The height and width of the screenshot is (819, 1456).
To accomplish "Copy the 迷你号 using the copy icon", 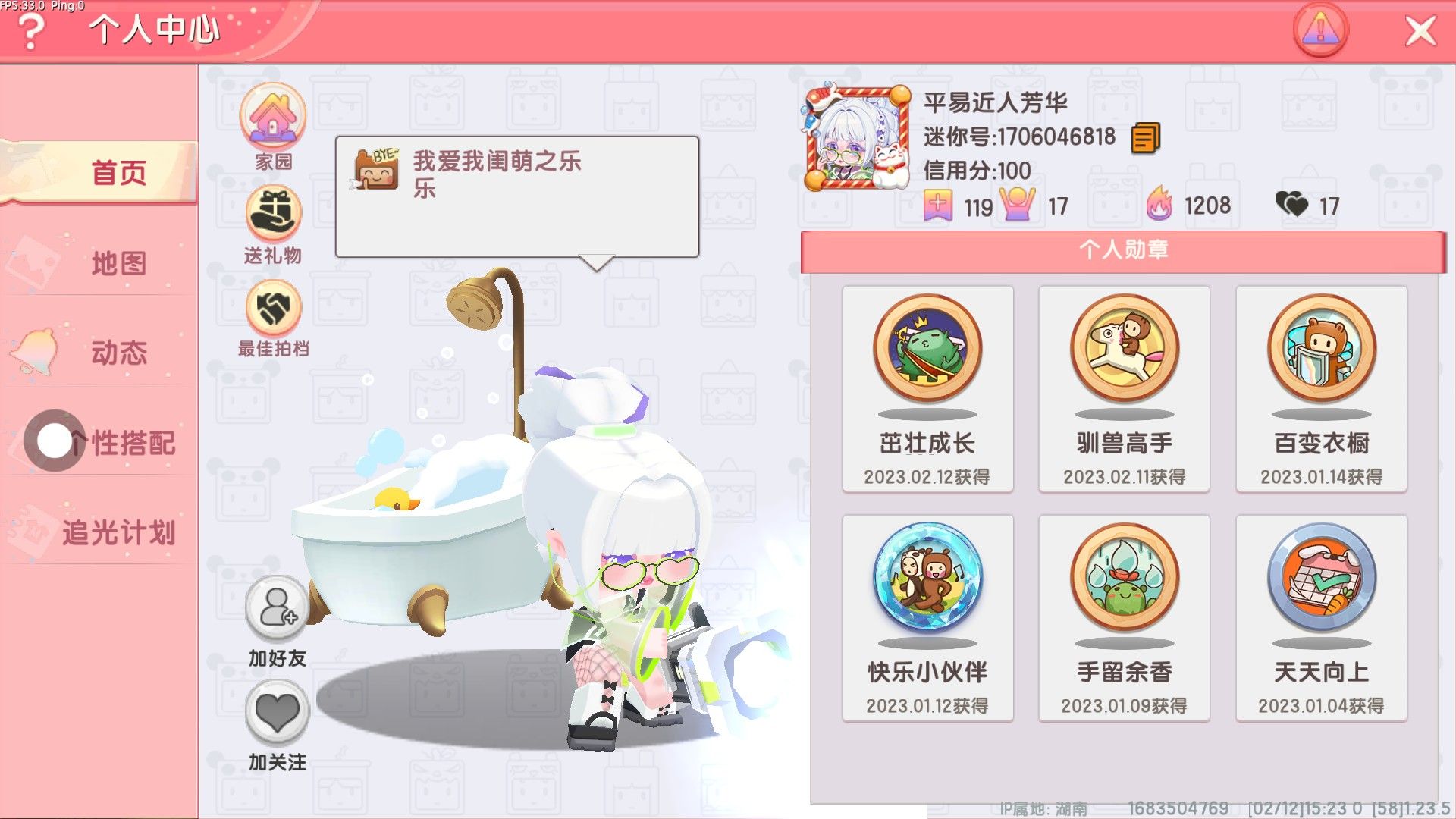I will 1146,138.
